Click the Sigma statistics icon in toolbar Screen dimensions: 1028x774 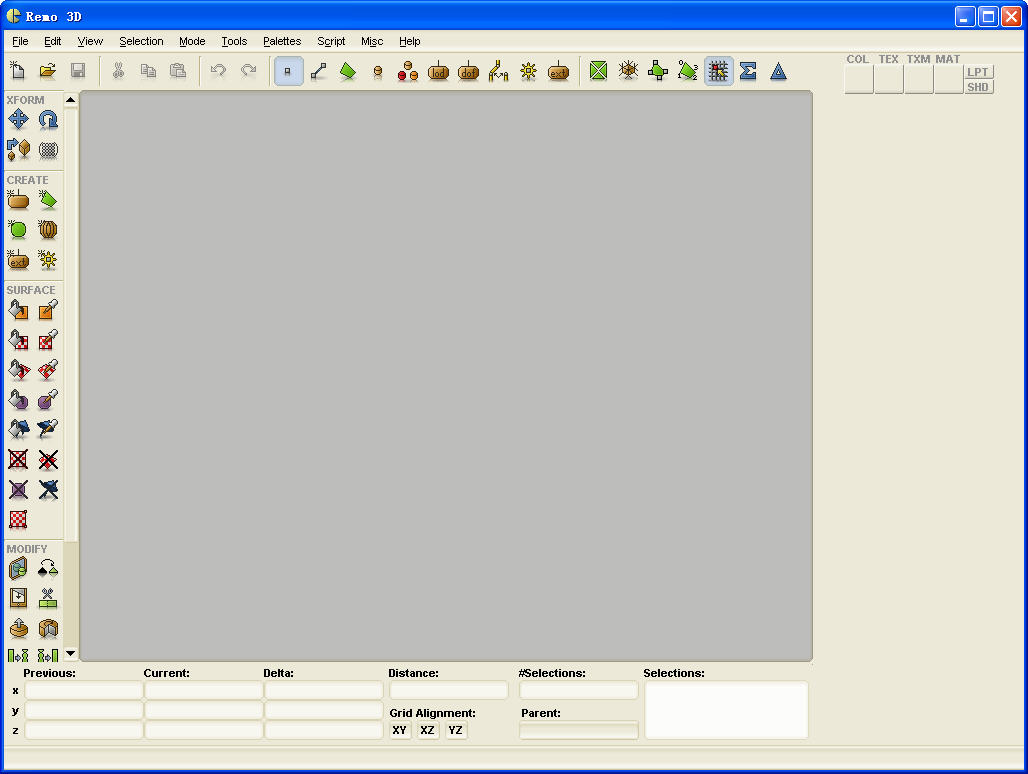[748, 72]
